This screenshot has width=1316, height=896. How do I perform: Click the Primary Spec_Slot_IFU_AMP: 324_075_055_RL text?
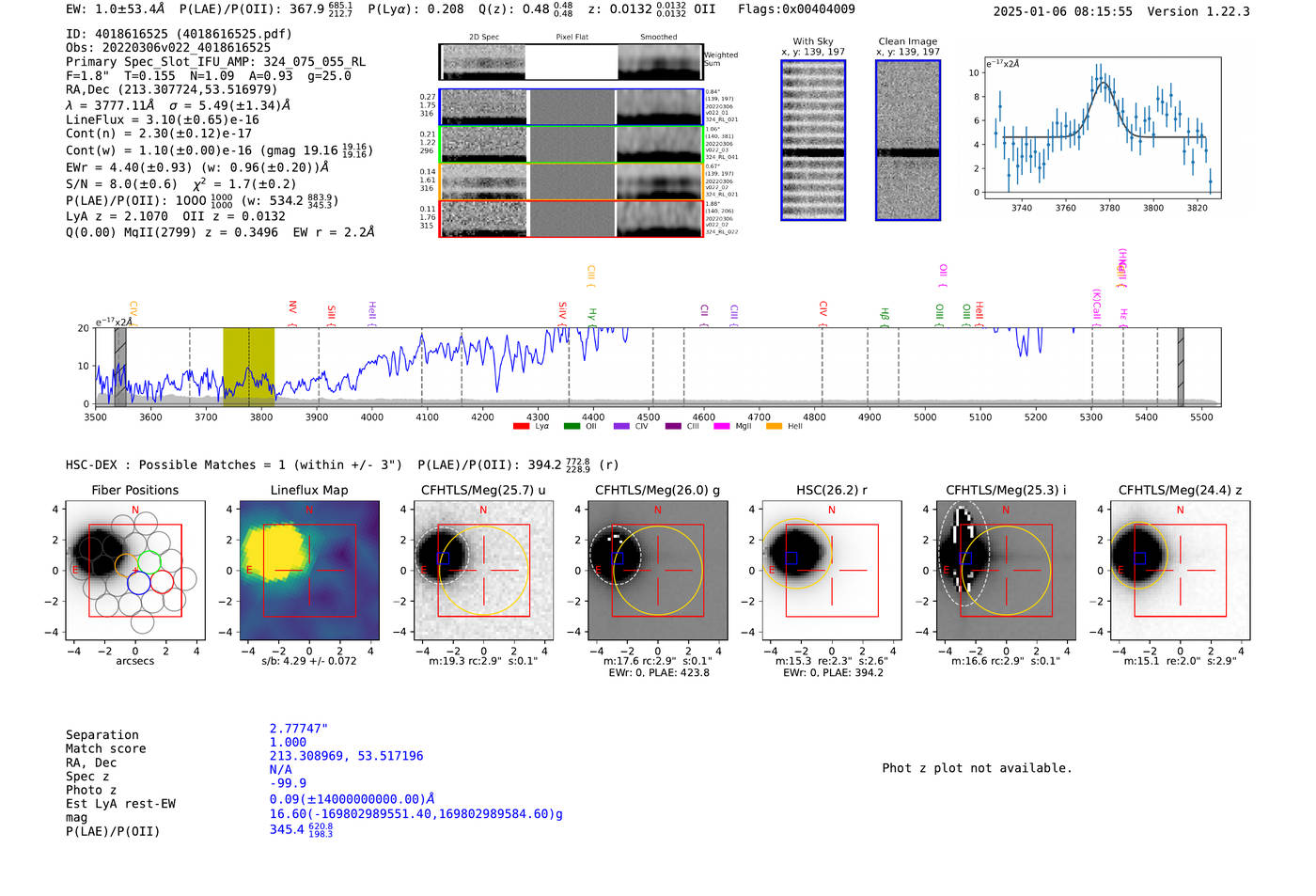tap(215, 61)
